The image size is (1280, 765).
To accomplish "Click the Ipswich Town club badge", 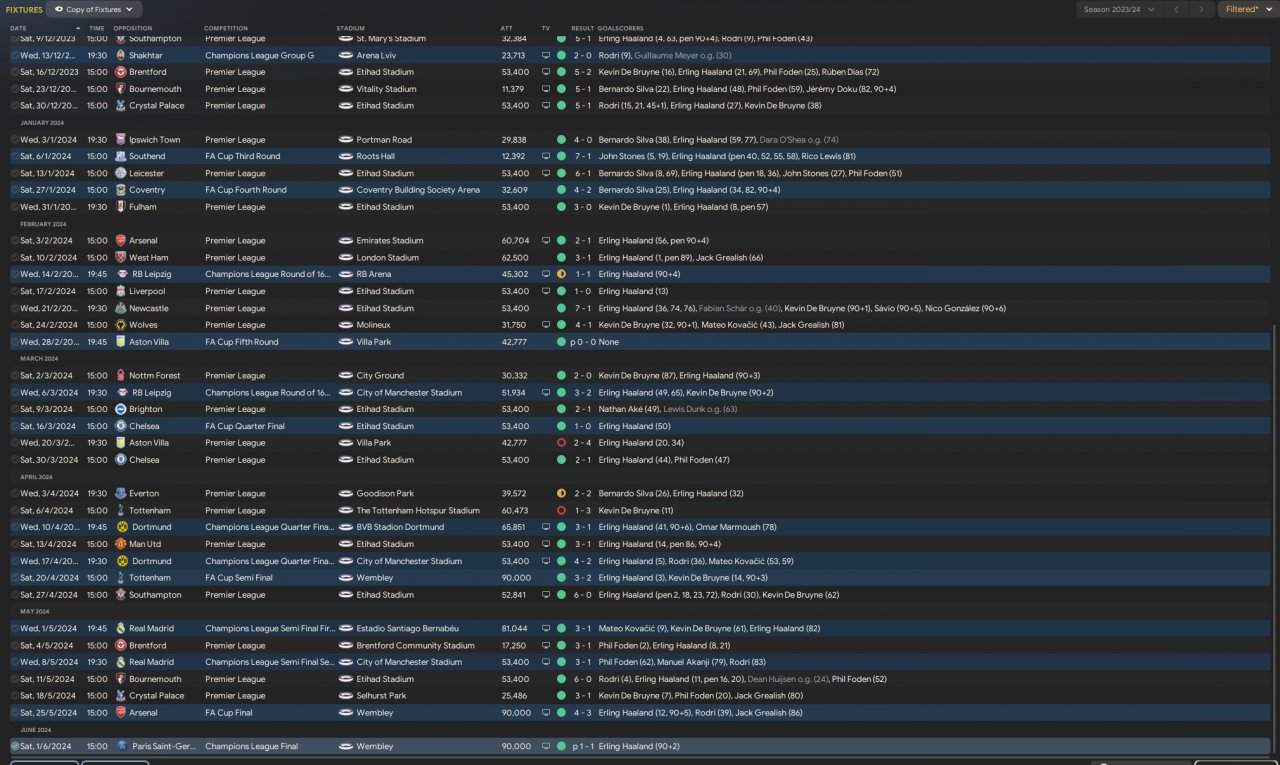I will (x=120, y=140).
